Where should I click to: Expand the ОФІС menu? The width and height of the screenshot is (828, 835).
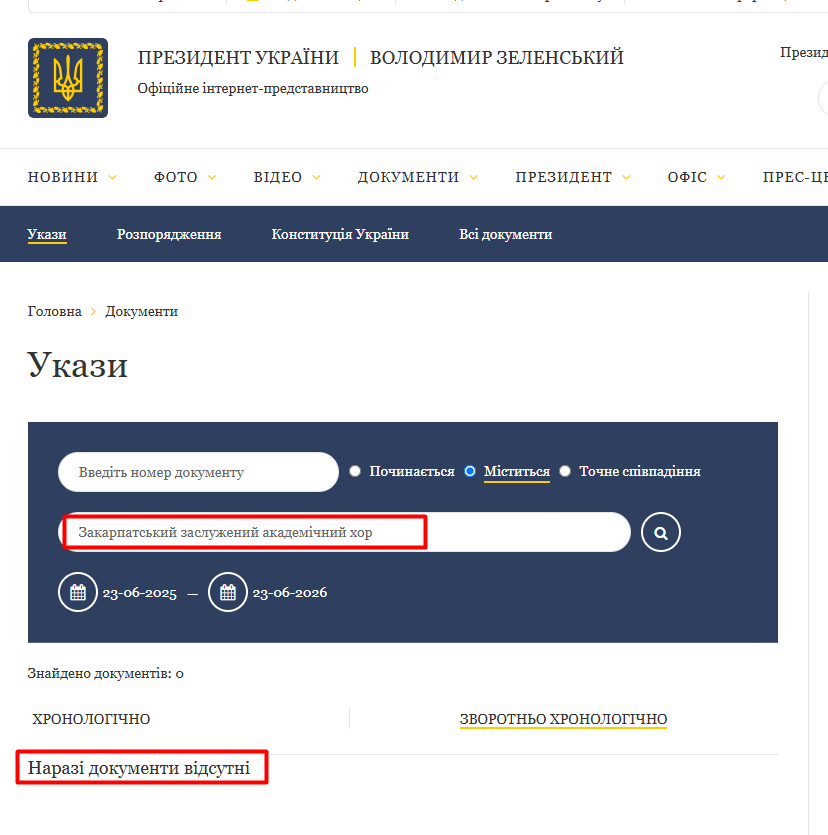click(x=696, y=177)
